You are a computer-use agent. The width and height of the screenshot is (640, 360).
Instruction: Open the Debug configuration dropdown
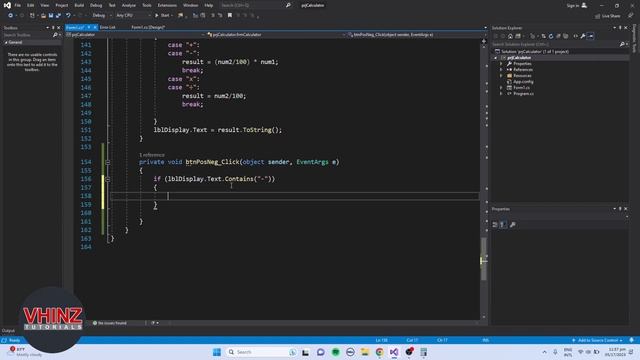[x=102, y=16]
